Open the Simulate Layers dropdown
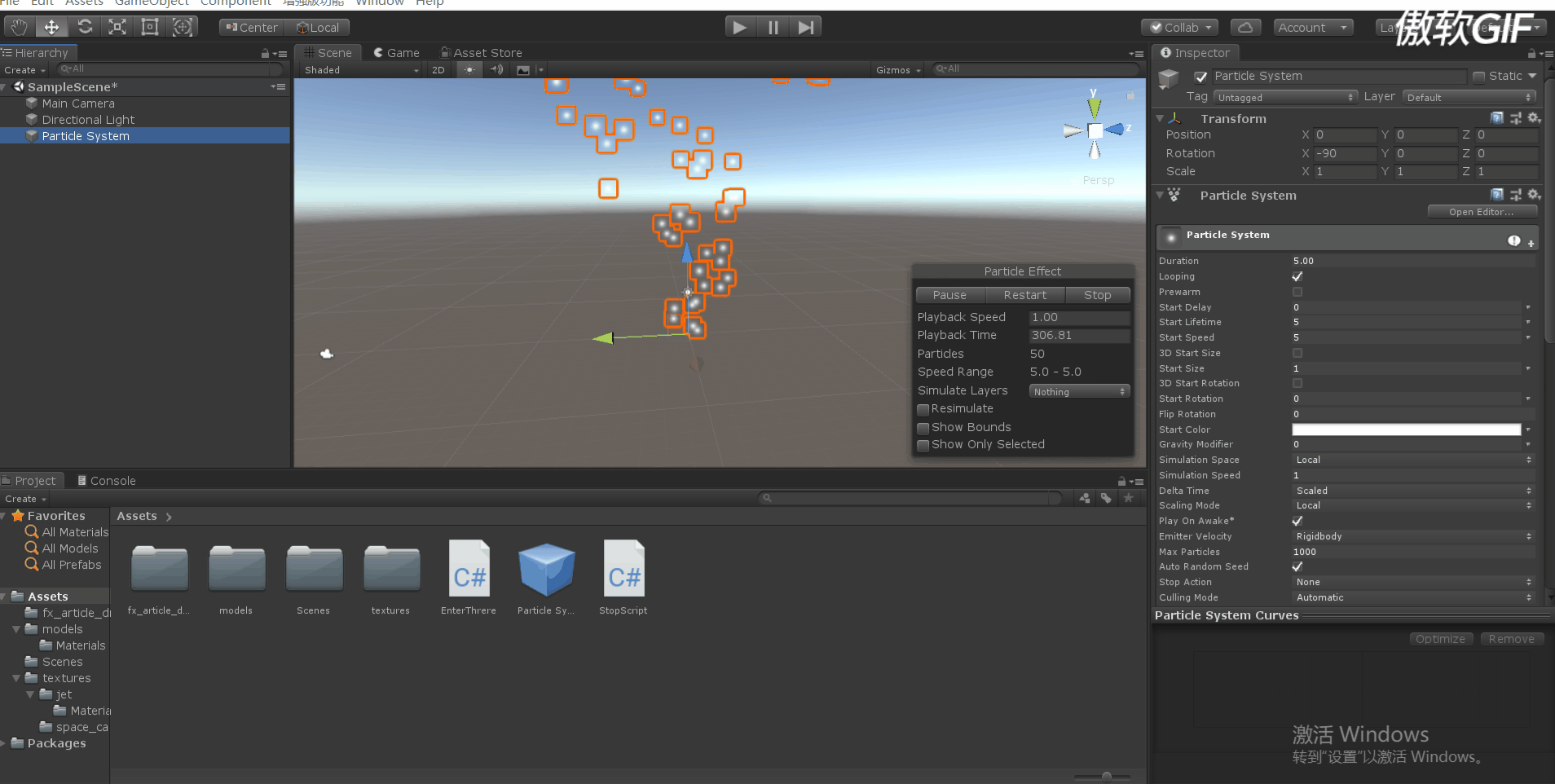This screenshot has width=1555, height=784. [x=1079, y=392]
